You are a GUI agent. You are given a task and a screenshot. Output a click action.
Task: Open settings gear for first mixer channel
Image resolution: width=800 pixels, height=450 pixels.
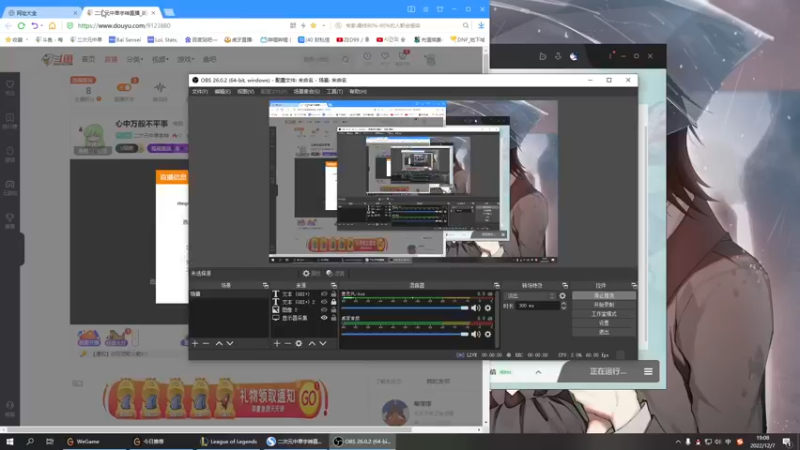coord(488,308)
